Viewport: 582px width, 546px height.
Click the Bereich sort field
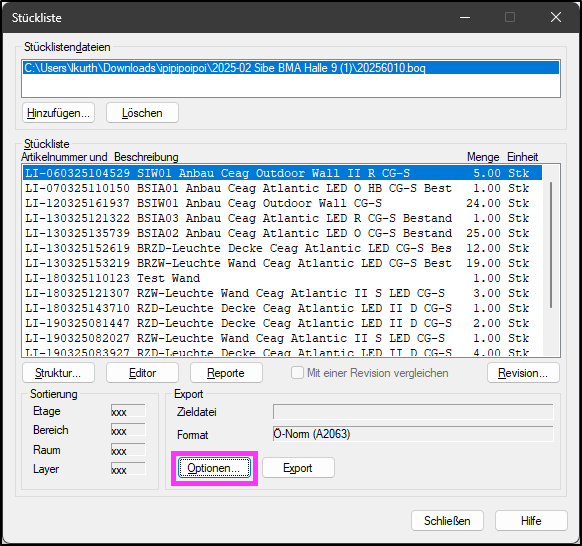pos(128,430)
